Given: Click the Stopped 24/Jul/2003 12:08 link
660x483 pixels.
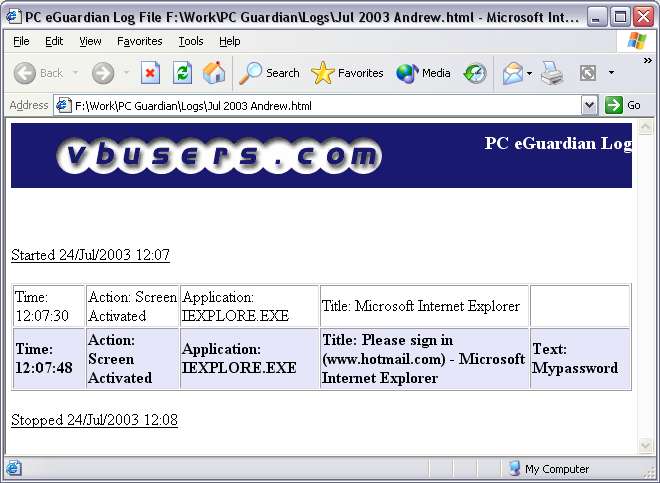Looking at the screenshot, I should point(94,420).
